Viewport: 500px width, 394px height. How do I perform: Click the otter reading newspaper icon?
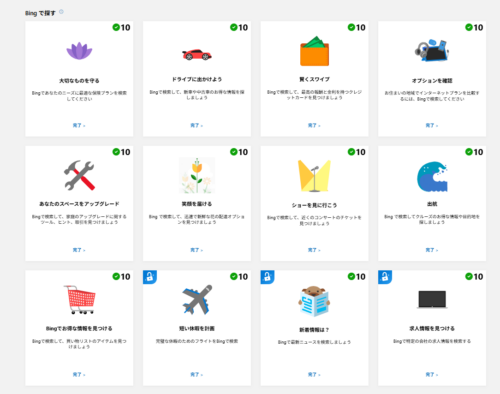pos(314,301)
